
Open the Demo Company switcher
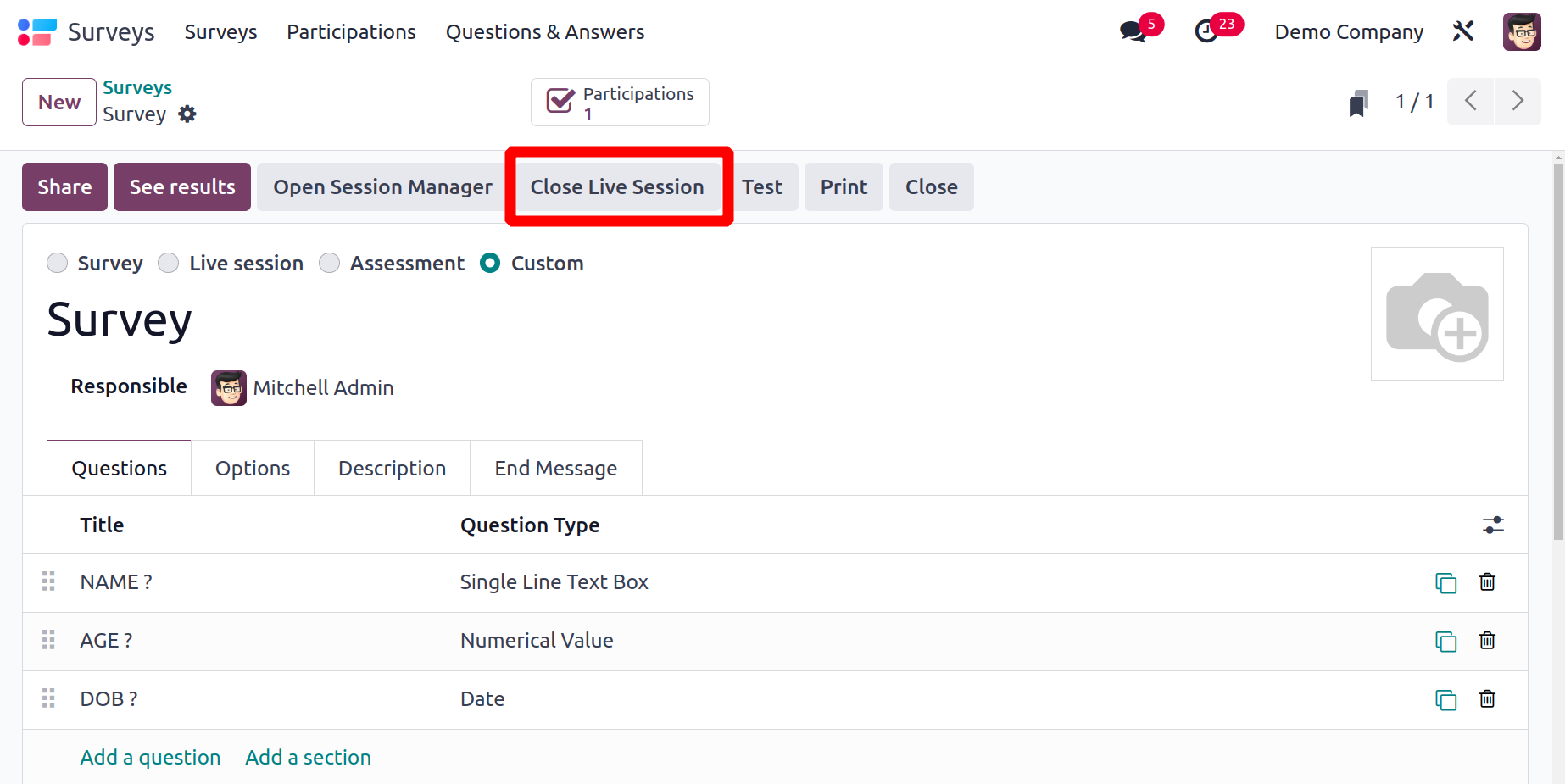(1349, 32)
